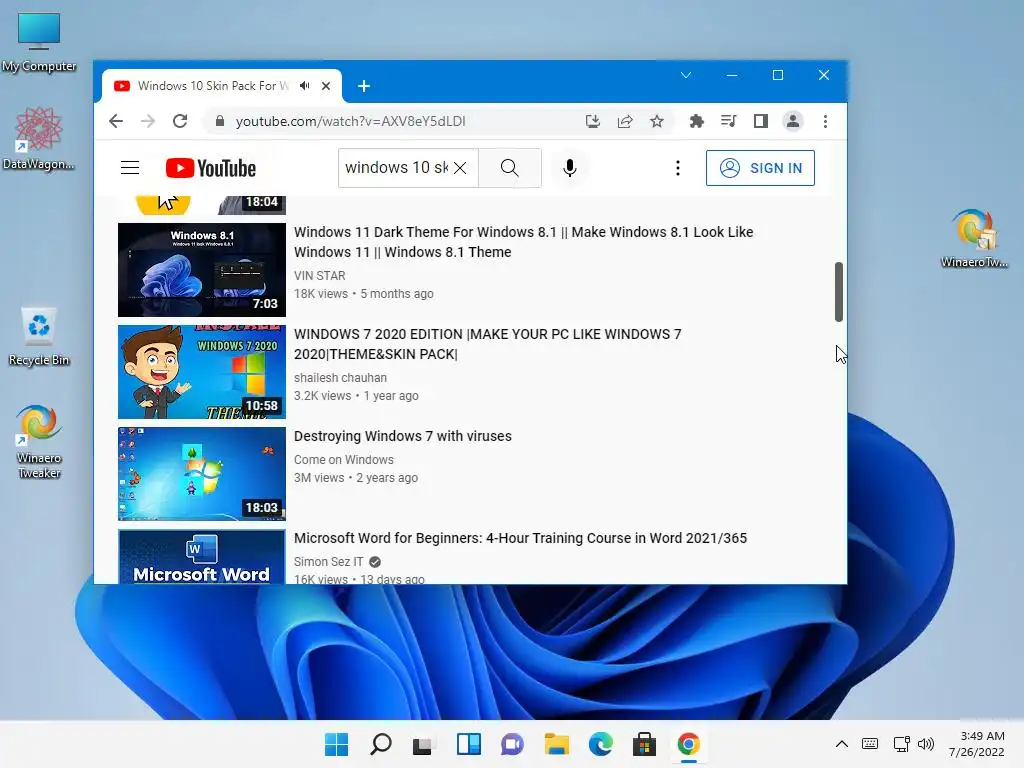Open Destroying Windows 7 video thumbnail
This screenshot has height=768, width=1024.
202,473
